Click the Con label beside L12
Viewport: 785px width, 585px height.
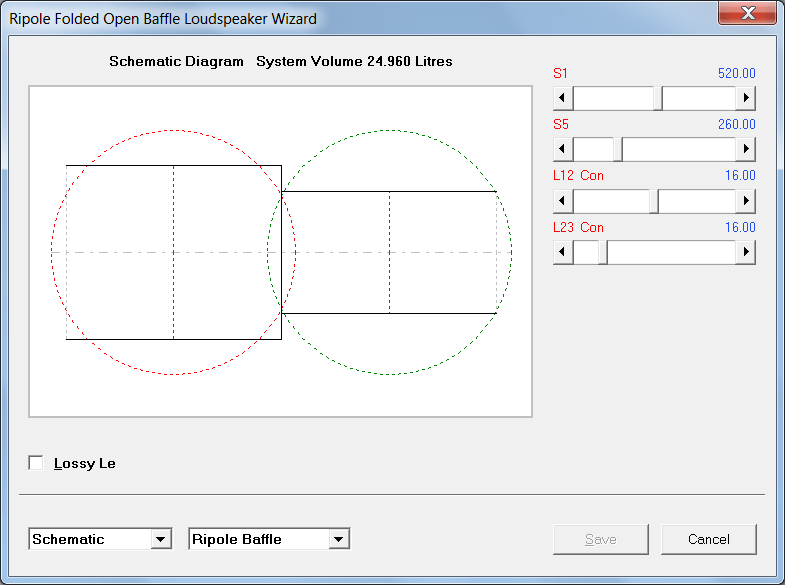(592, 176)
